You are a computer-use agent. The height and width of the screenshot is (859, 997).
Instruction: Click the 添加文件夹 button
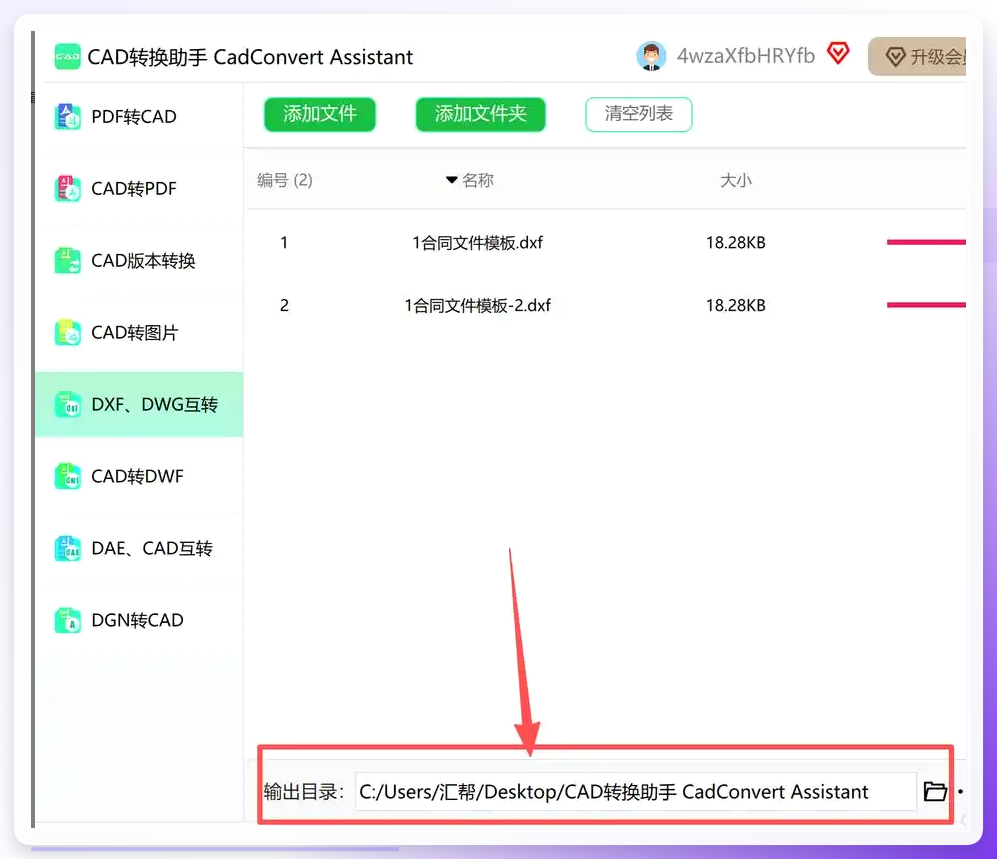(x=481, y=114)
